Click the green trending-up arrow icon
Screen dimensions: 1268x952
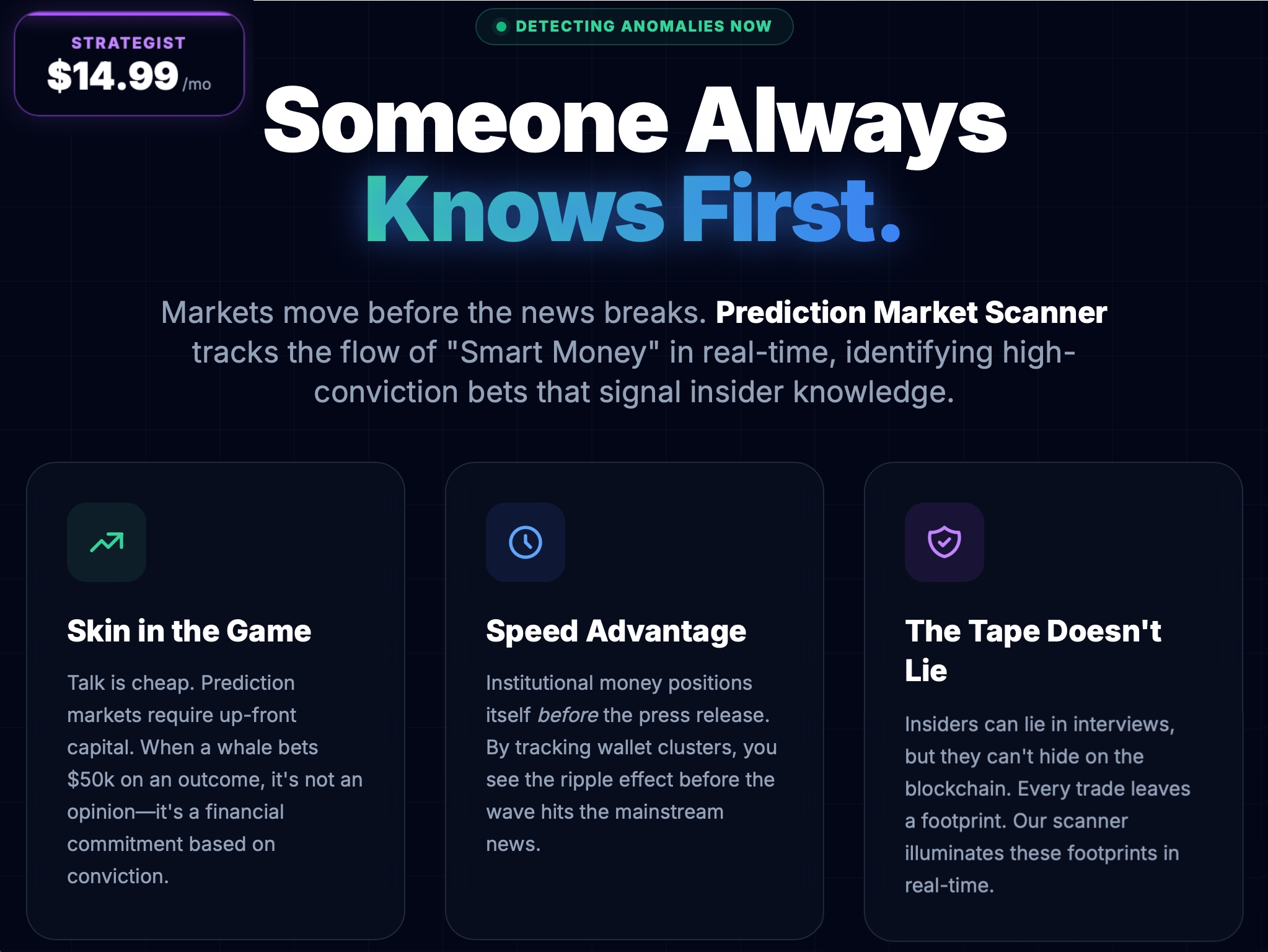pyautogui.click(x=107, y=542)
